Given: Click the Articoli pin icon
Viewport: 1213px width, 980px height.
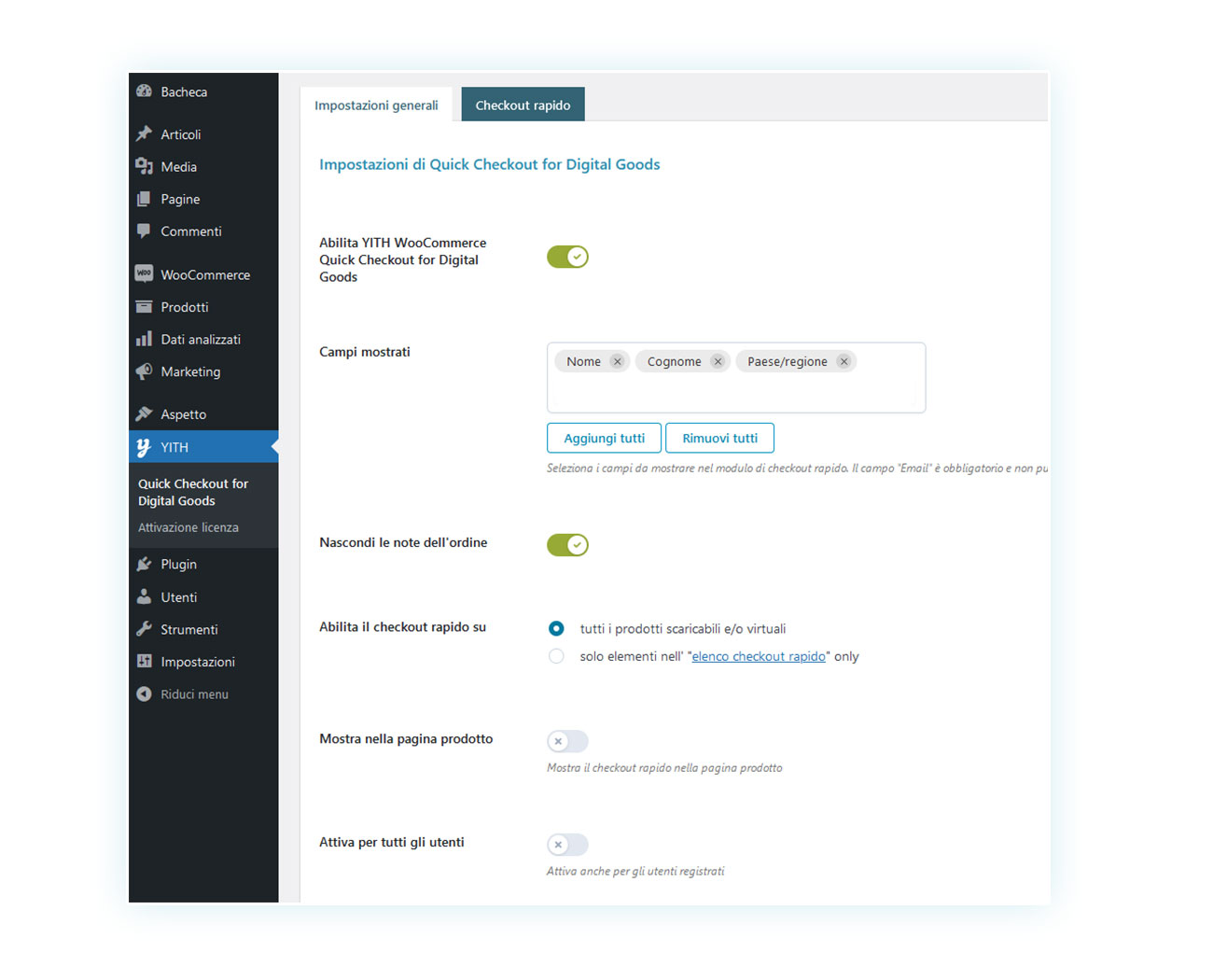Looking at the screenshot, I should pyautogui.click(x=144, y=134).
